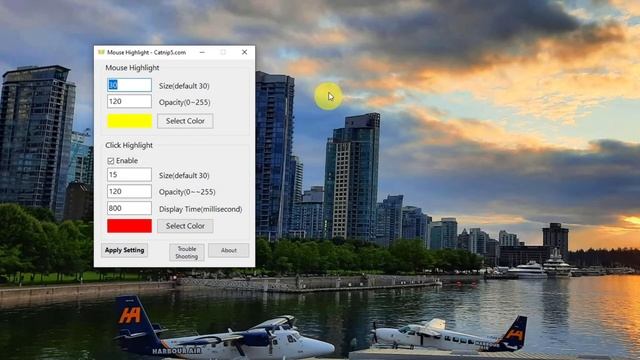This screenshot has width=640, height=360.
Task: Open the Trouble Shooting button
Action: tap(187, 252)
